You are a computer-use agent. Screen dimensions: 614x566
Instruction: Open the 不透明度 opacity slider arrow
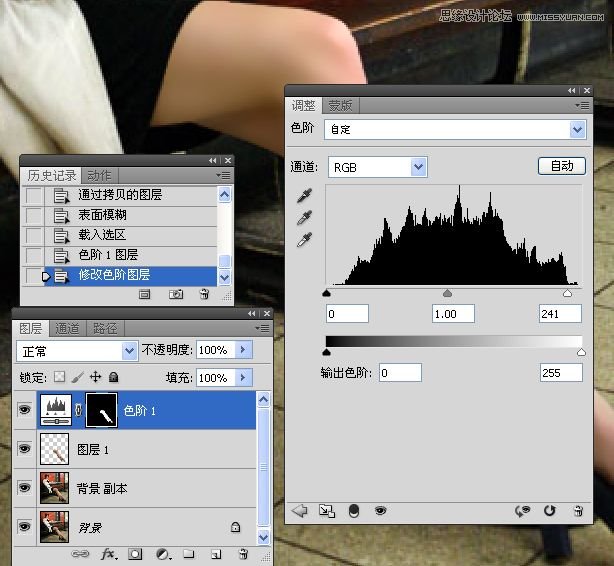pyautogui.click(x=244, y=349)
